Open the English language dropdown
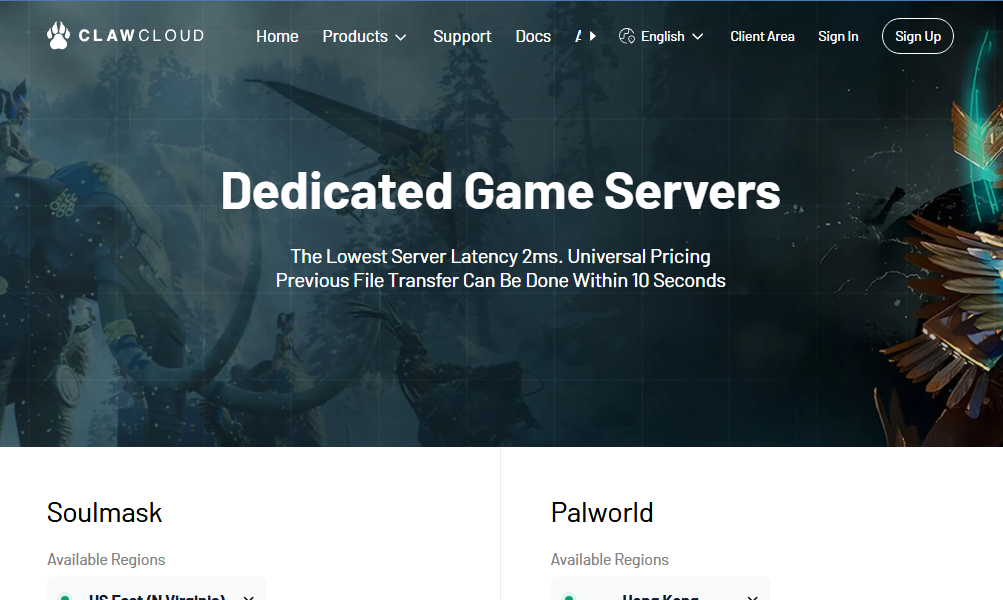 (x=661, y=36)
